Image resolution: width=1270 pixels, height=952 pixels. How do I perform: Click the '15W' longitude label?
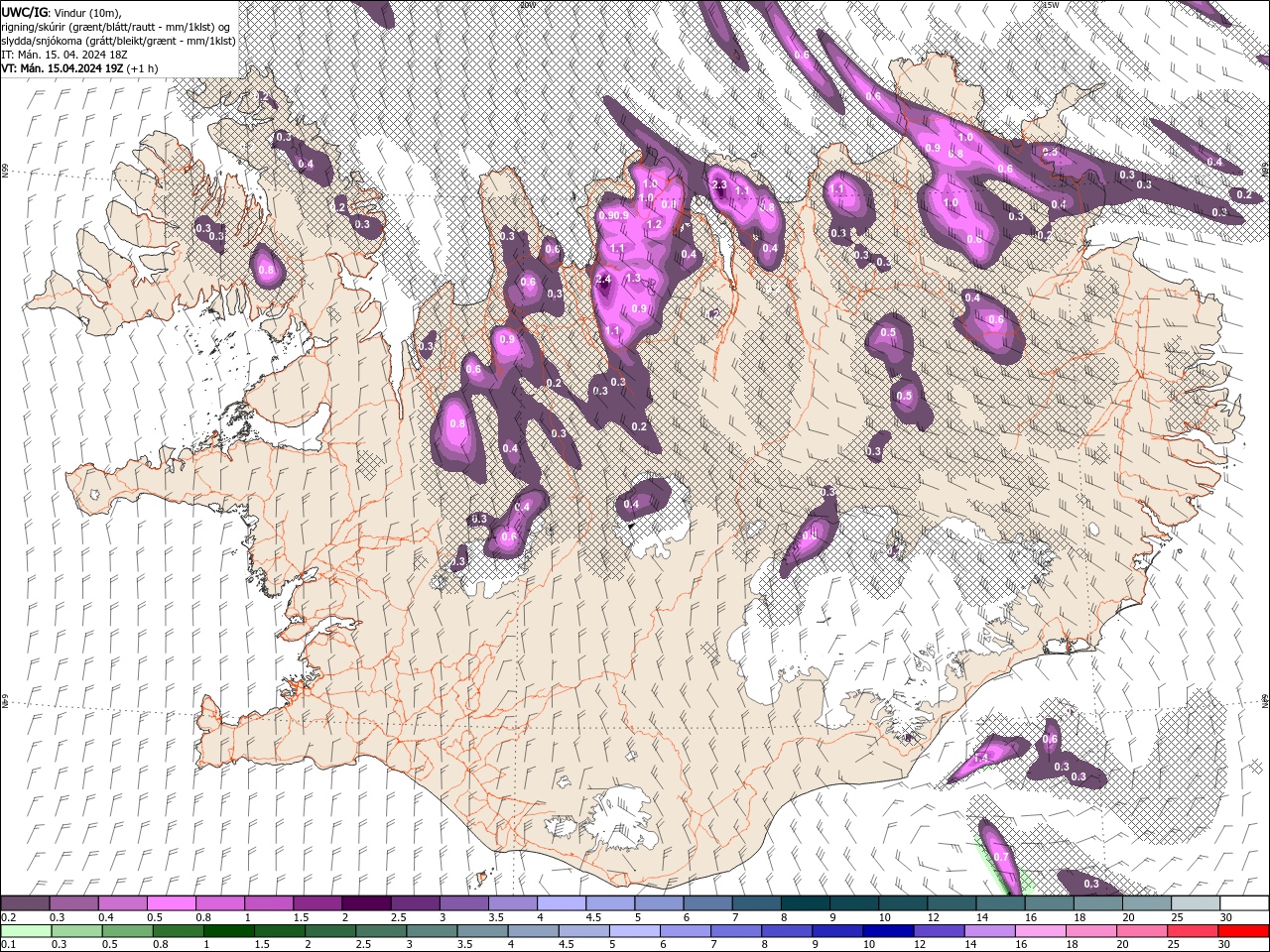pos(1051,5)
